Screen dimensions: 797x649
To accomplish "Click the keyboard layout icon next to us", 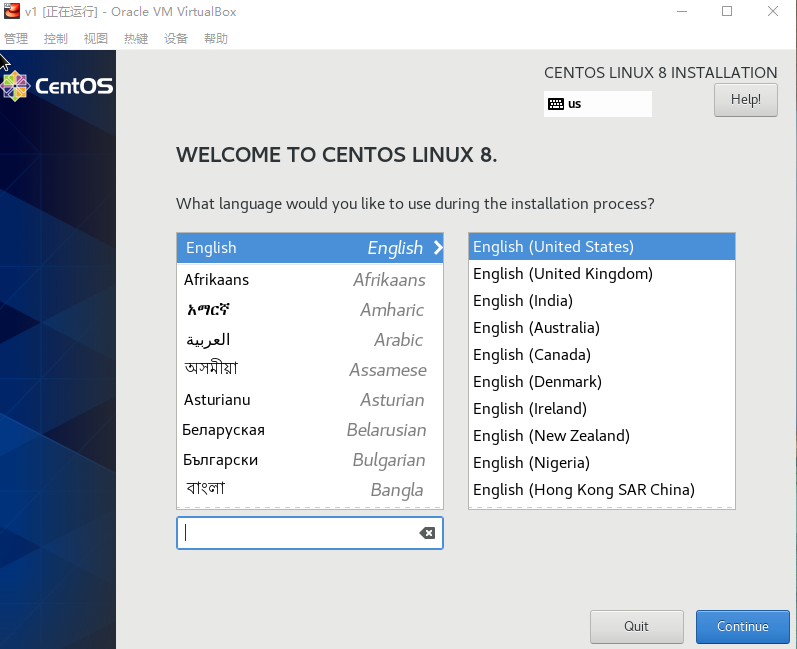I will [556, 104].
